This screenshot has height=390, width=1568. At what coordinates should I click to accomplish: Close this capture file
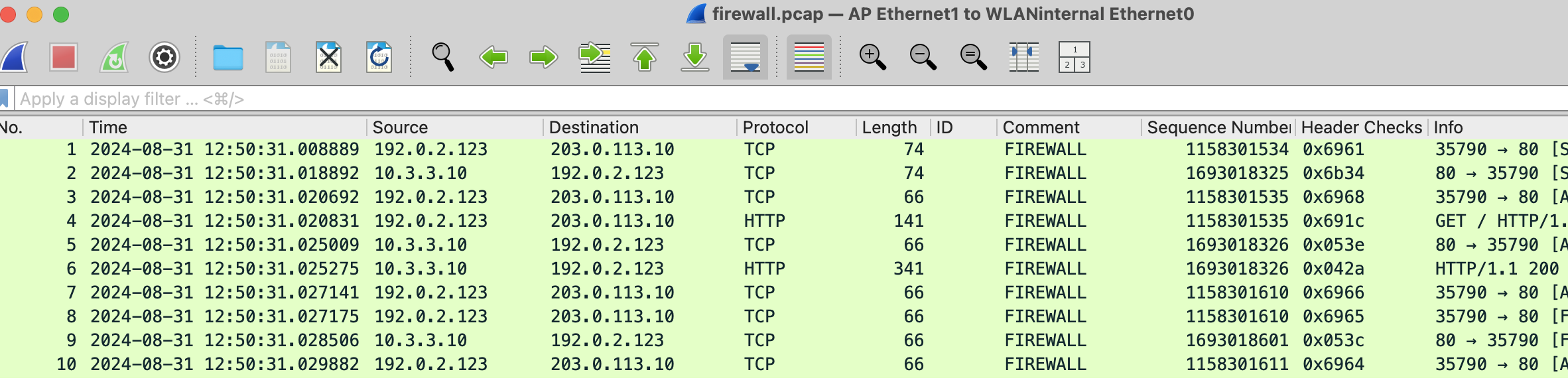328,57
